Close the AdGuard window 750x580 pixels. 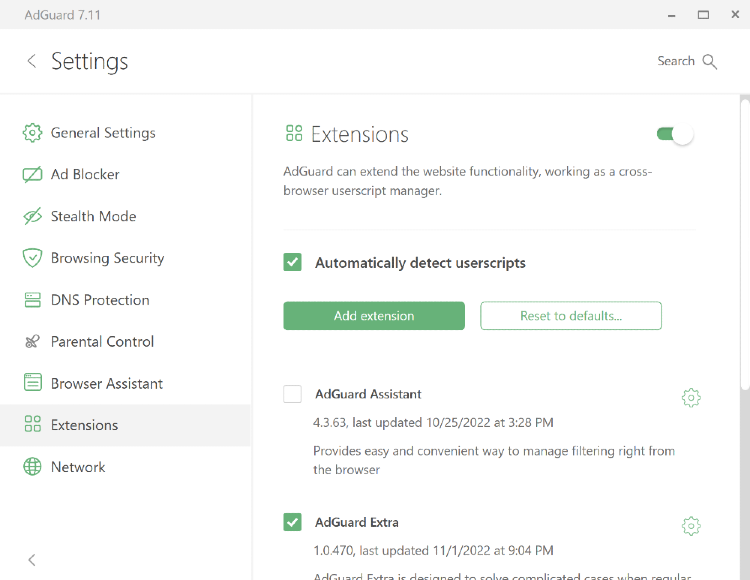pos(735,15)
